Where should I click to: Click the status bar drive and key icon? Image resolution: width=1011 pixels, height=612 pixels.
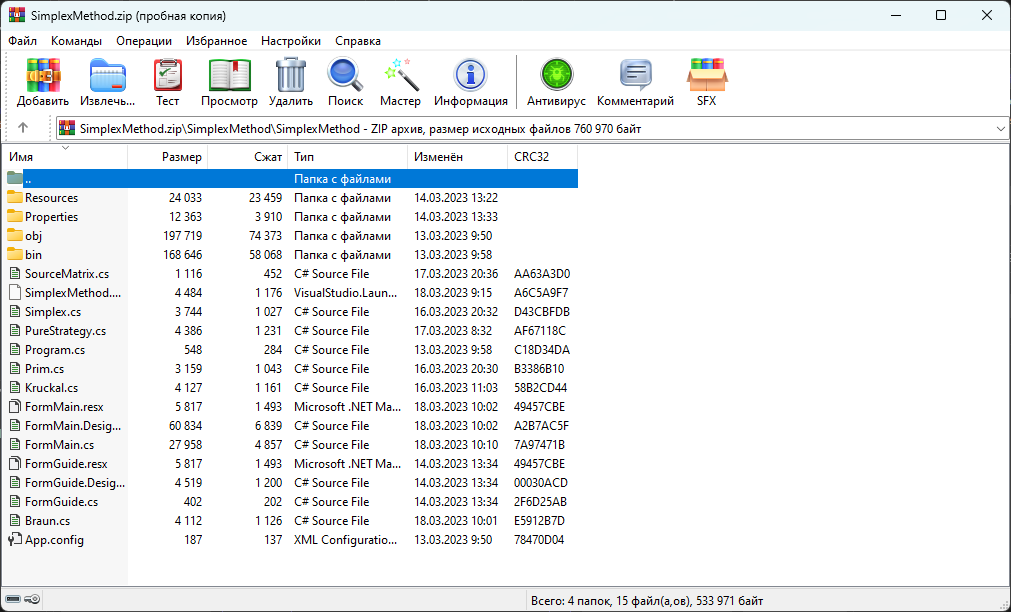point(23,600)
